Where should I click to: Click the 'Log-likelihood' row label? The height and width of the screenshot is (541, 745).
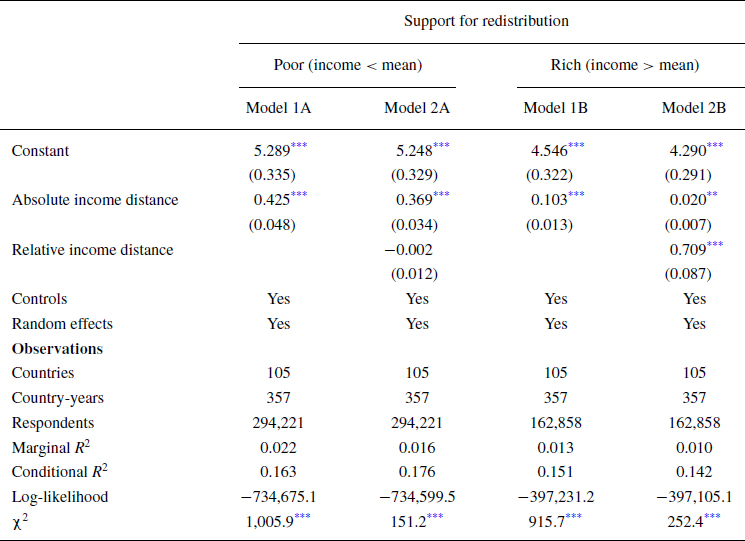[59, 497]
